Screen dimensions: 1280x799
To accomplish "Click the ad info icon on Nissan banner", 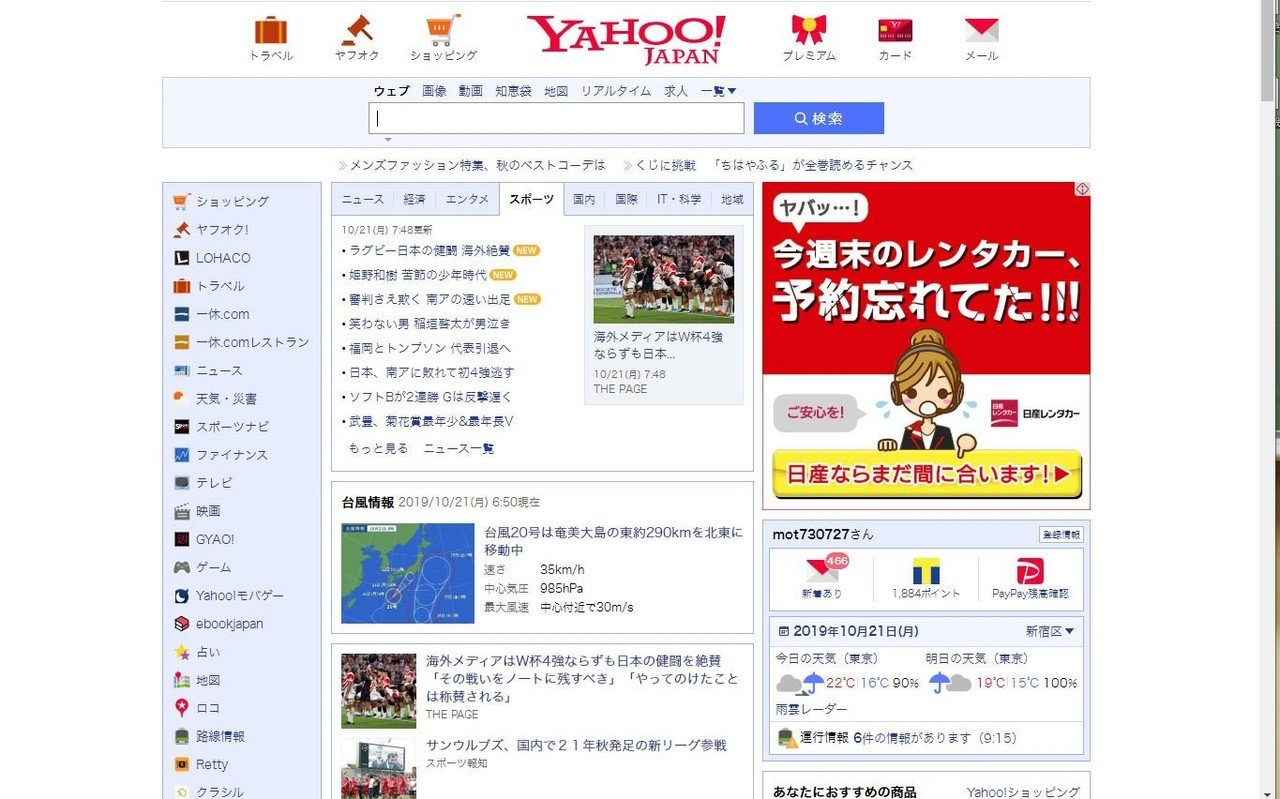I will (1082, 189).
